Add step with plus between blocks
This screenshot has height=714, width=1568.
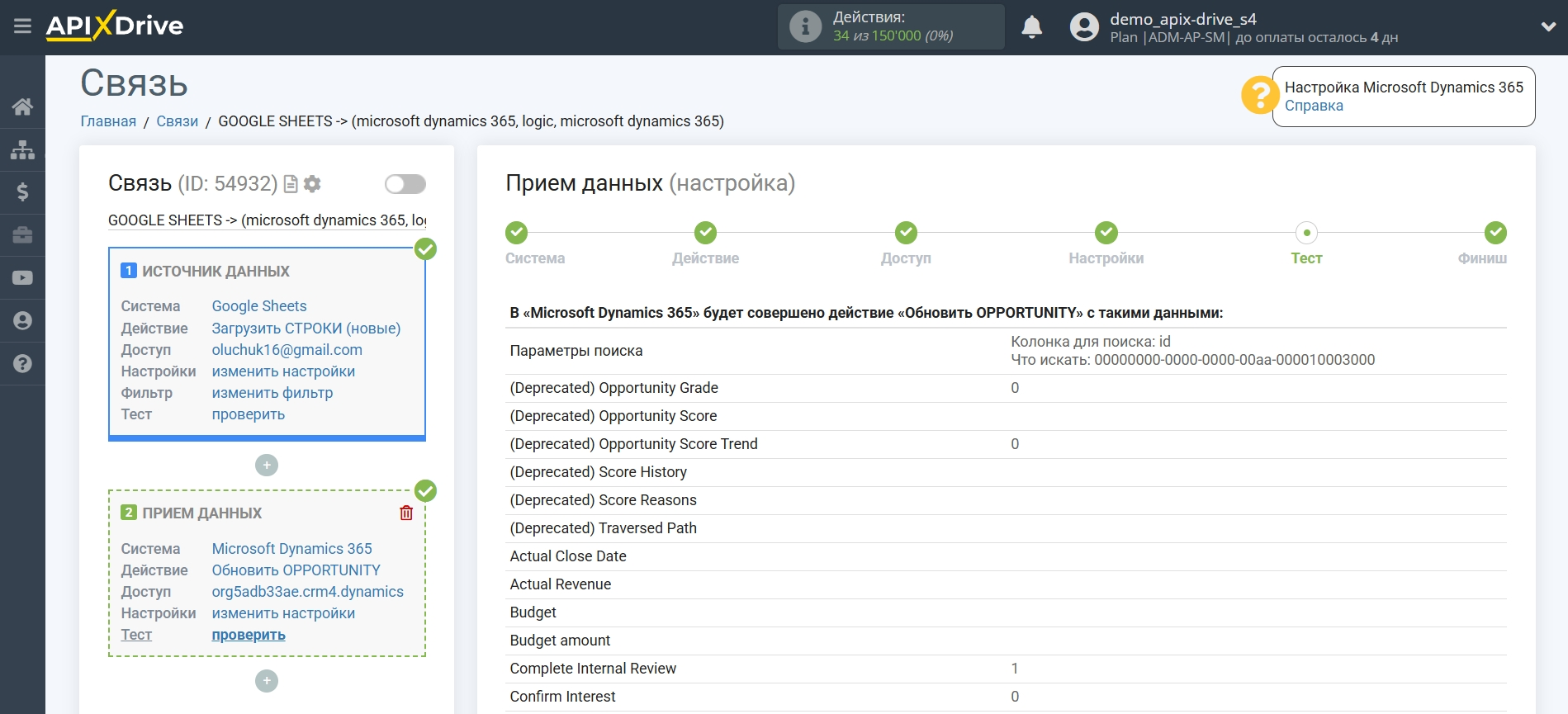267,466
